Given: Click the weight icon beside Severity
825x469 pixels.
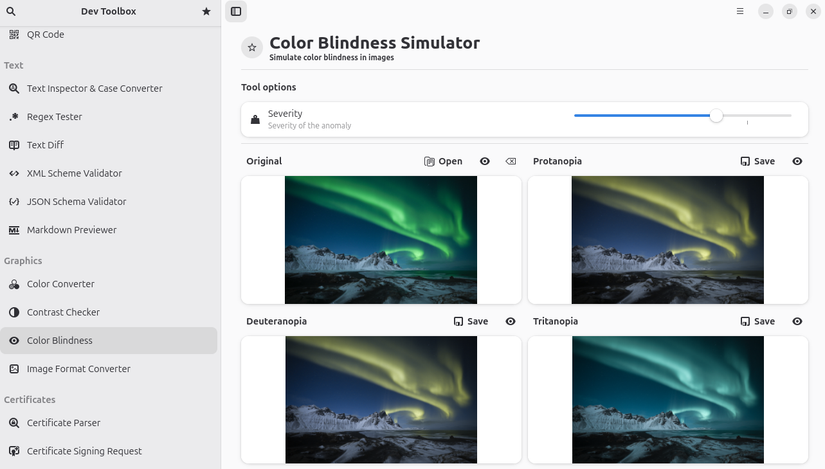Looking at the screenshot, I should [255, 119].
